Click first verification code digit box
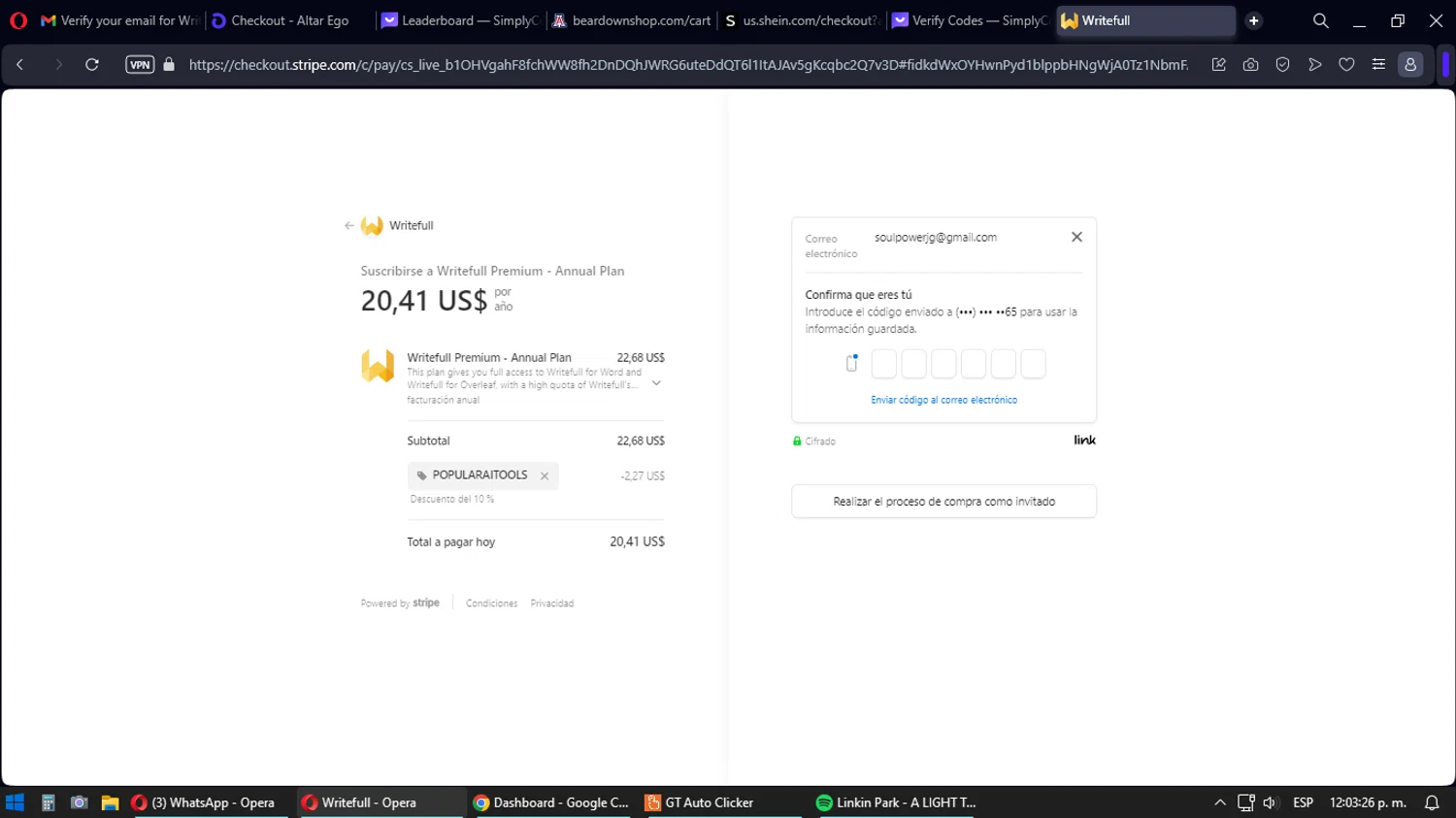Screen dimensions: 1456x818 (x=884, y=364)
